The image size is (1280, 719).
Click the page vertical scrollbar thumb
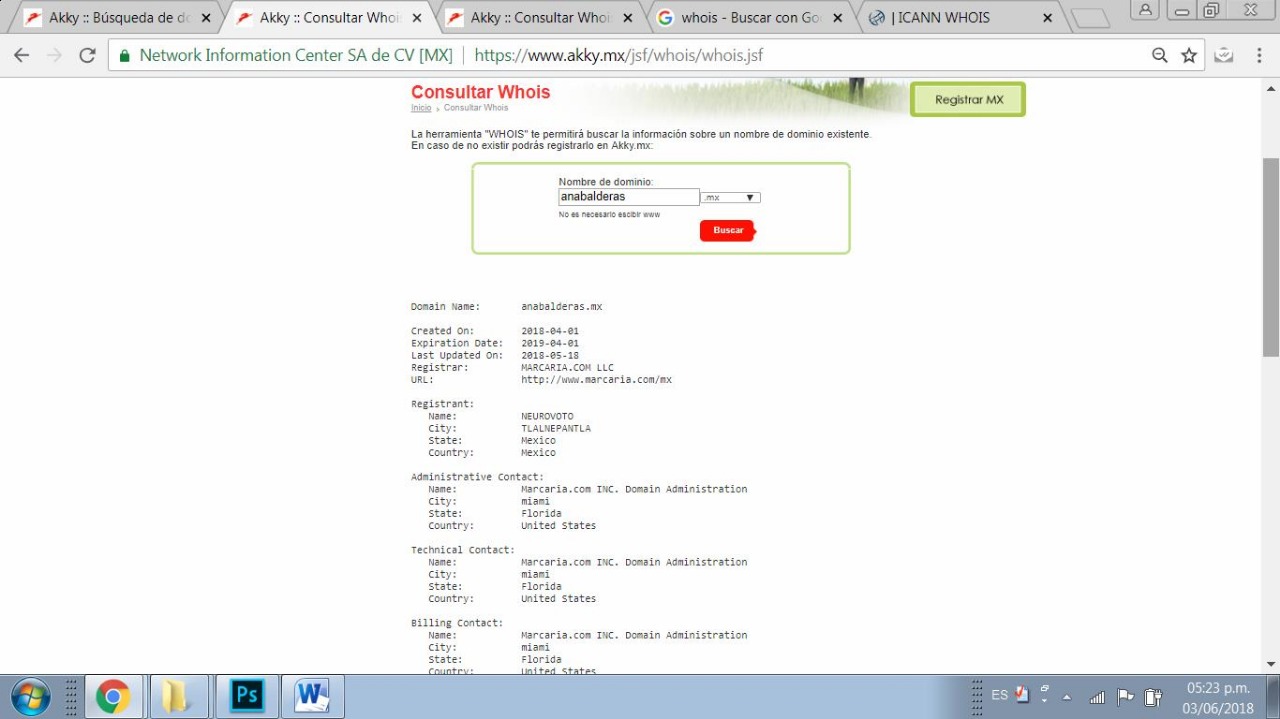[x=1270, y=255]
